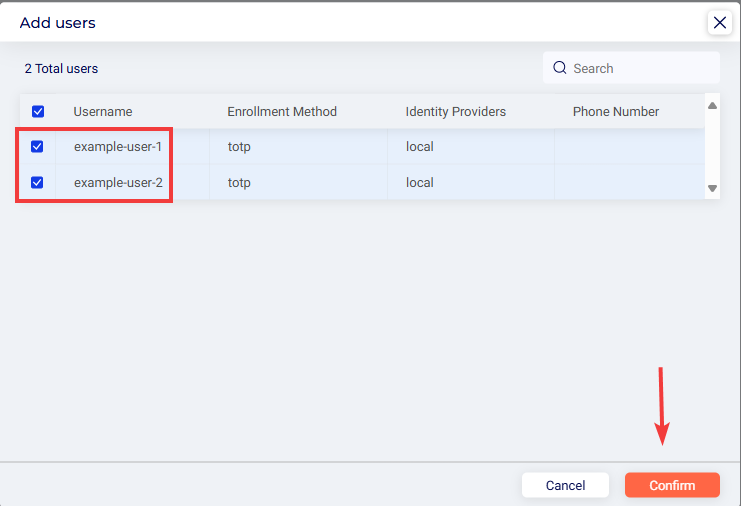The image size is (741, 506).
Task: Click totp in the example-user-1 row
Action: tap(239, 147)
